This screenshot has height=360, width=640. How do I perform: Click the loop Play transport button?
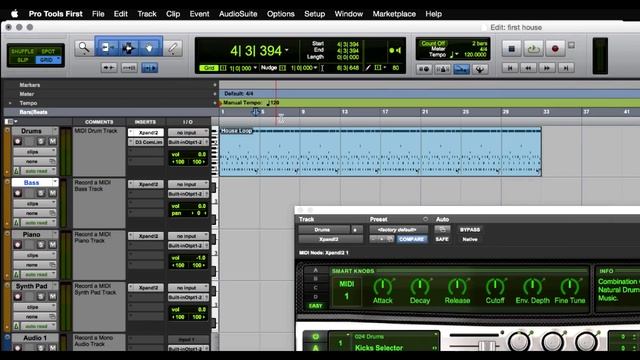click(533, 49)
